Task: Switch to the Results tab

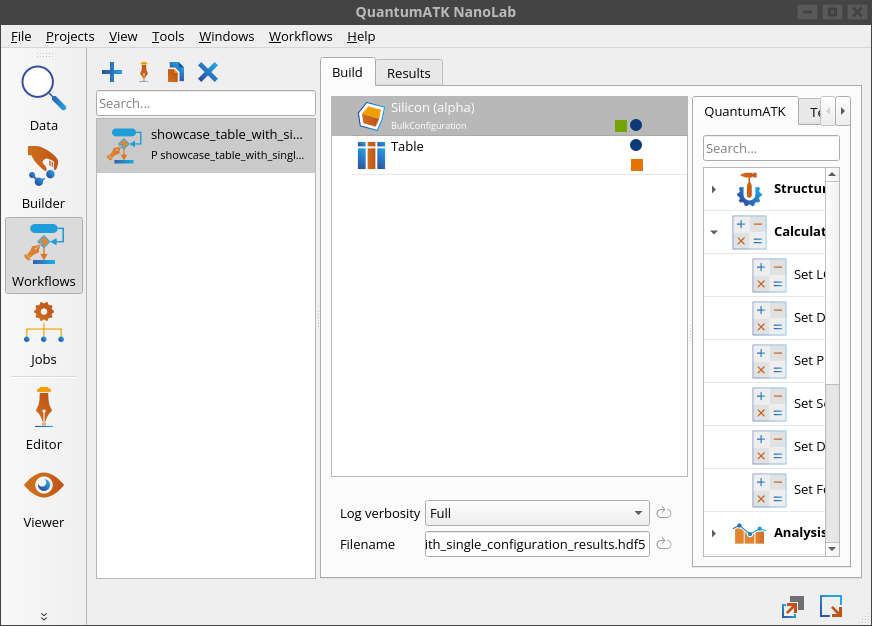Action: 409,73
